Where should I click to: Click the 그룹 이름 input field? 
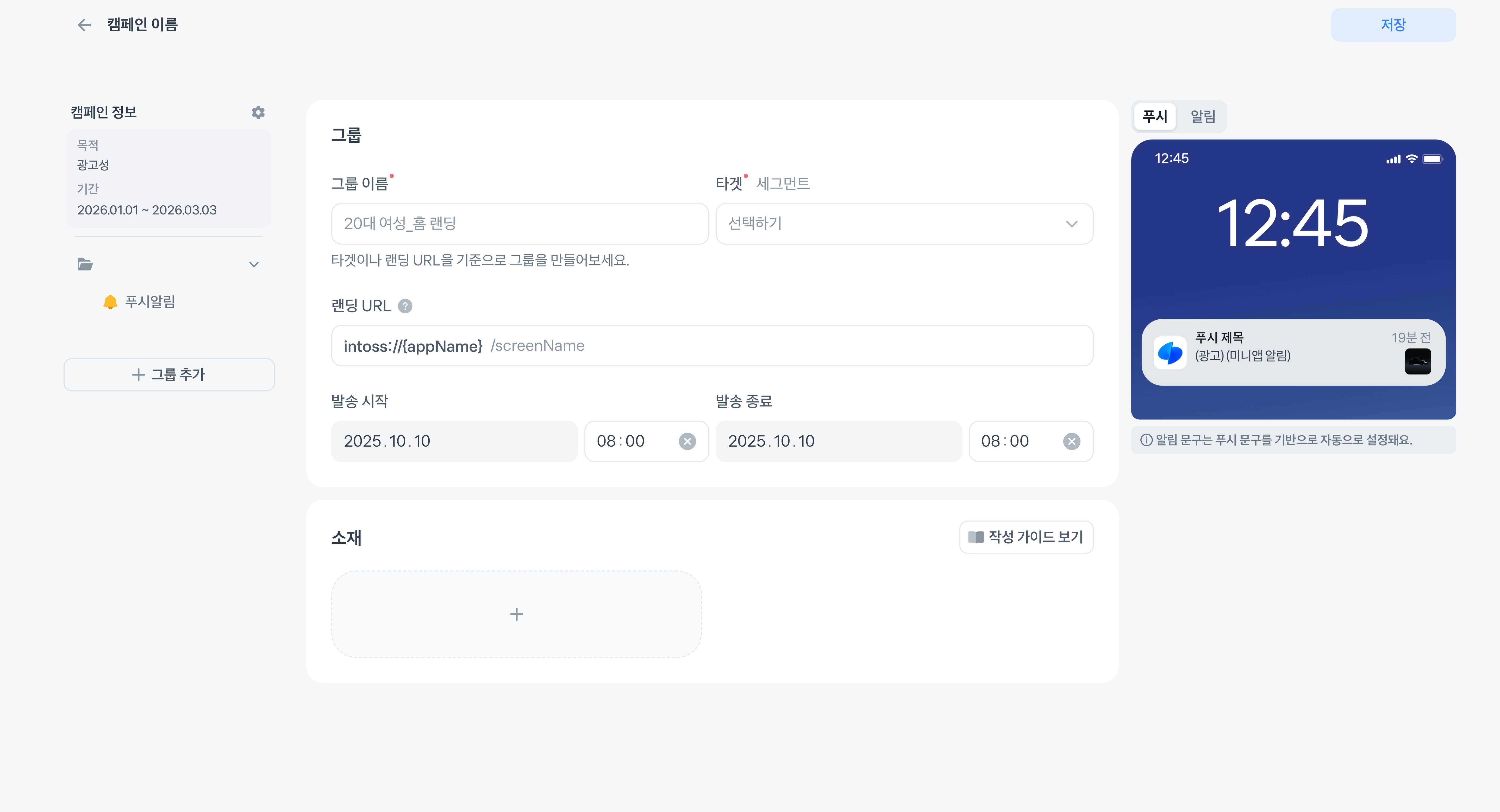click(520, 224)
